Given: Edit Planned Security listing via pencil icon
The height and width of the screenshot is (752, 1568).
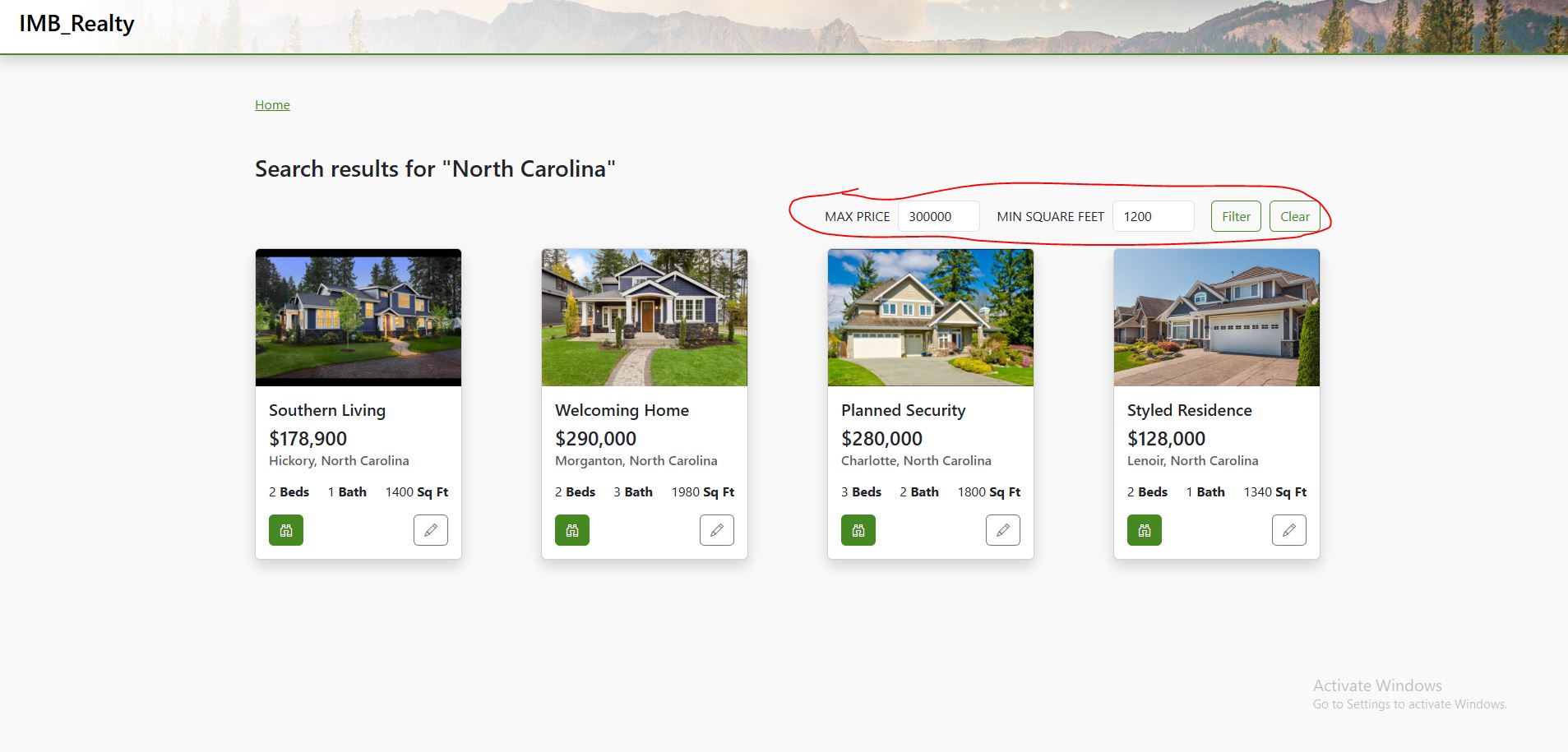Looking at the screenshot, I should tap(1003, 530).
